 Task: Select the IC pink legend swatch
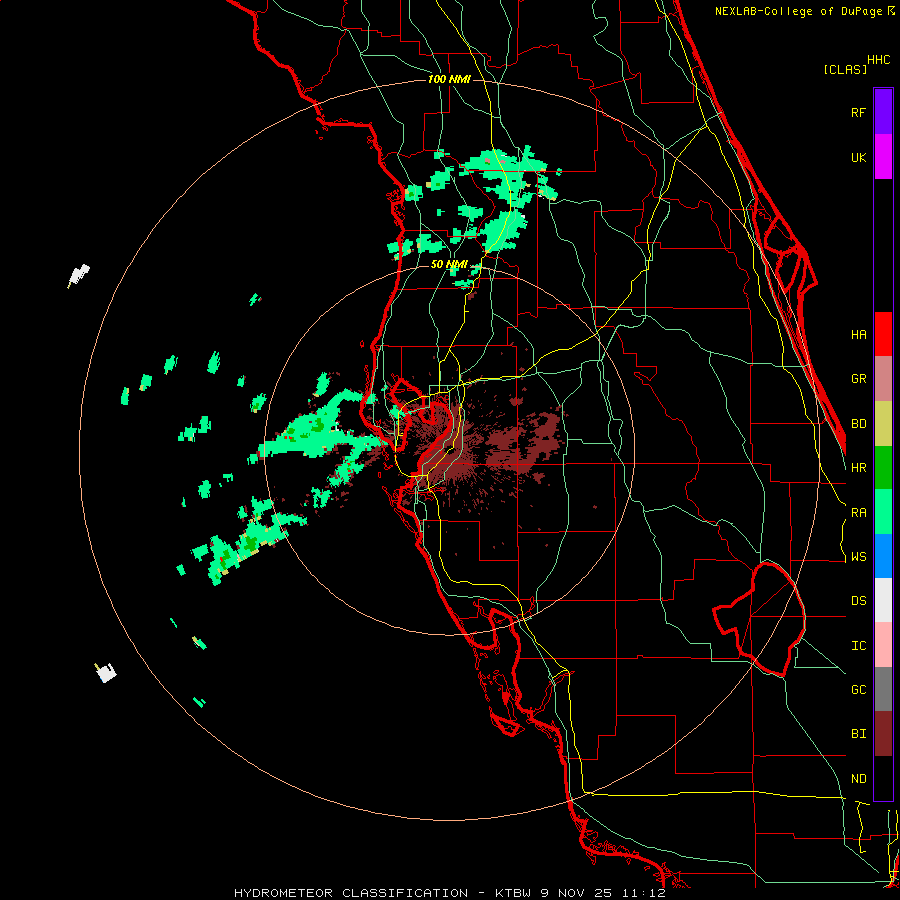(x=883, y=645)
